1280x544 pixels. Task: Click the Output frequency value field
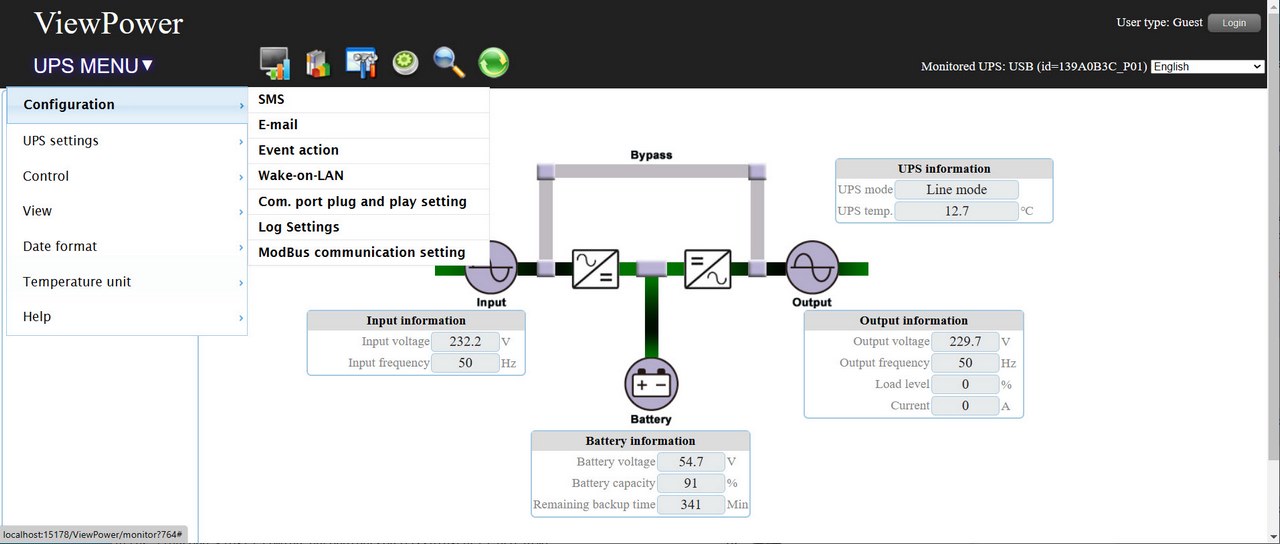click(x=965, y=363)
